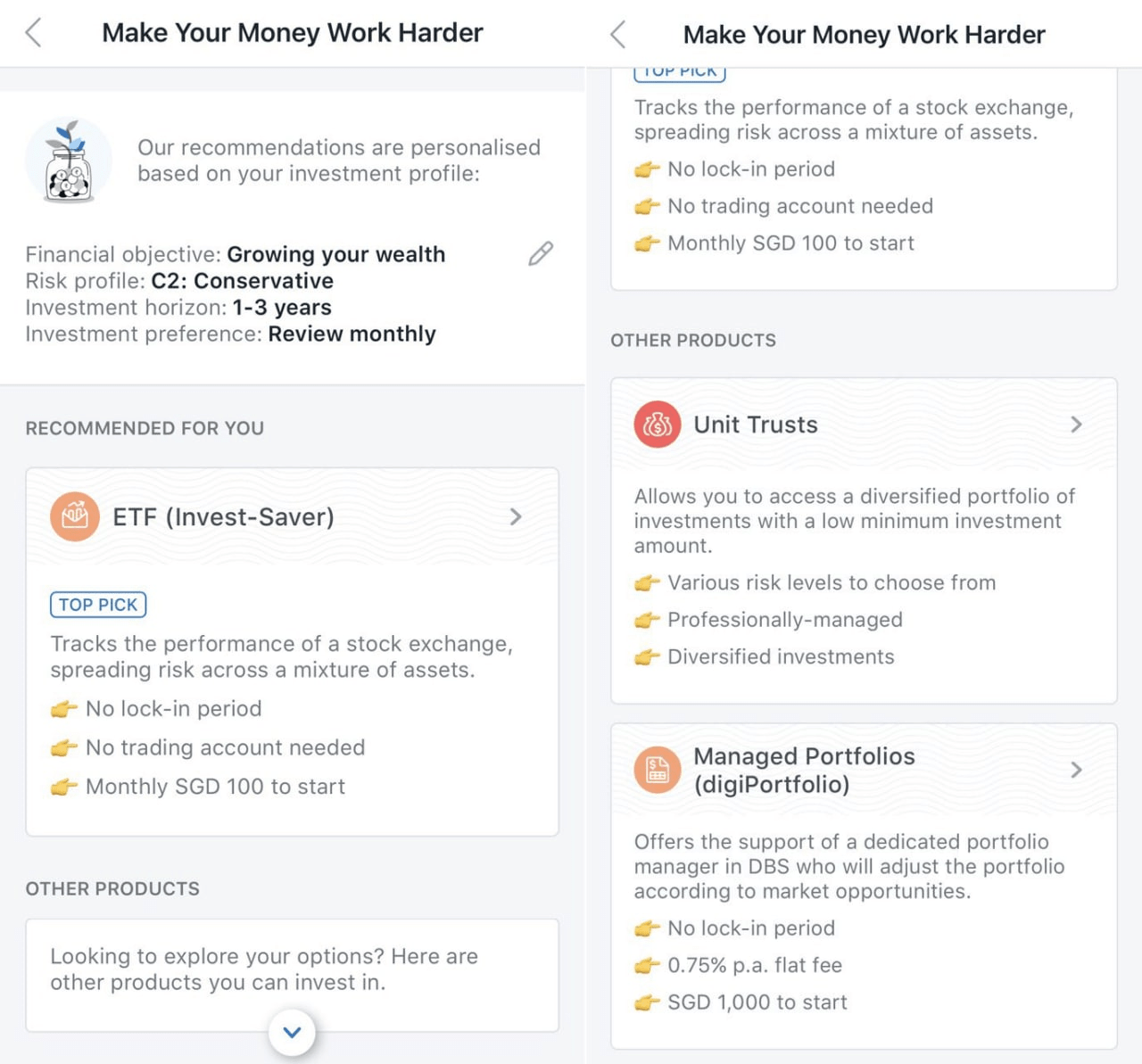Click the Managed Portfolios orange icon

pyautogui.click(x=658, y=770)
